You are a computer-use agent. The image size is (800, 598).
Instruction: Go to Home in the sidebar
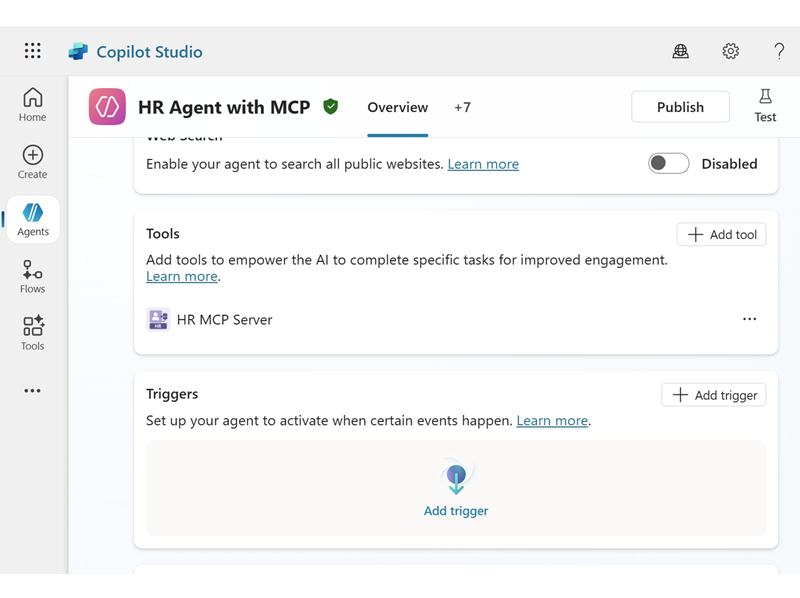tap(32, 104)
